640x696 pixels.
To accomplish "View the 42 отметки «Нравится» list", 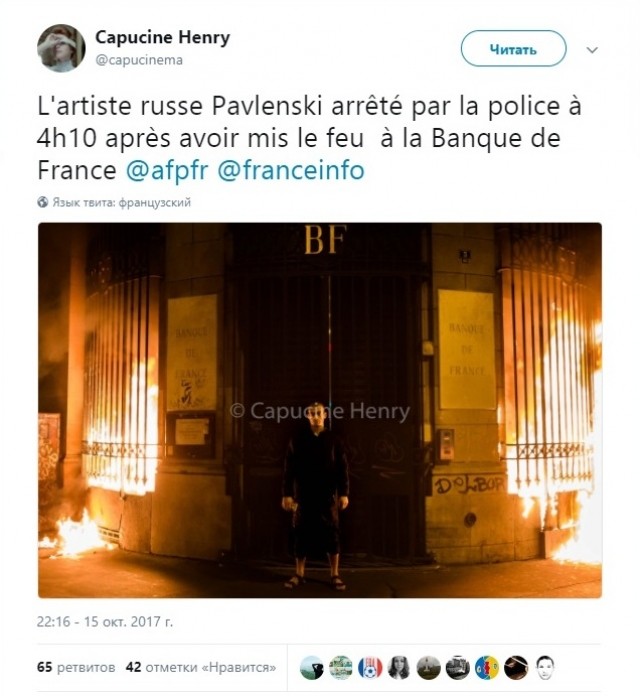I will click(x=201, y=667).
